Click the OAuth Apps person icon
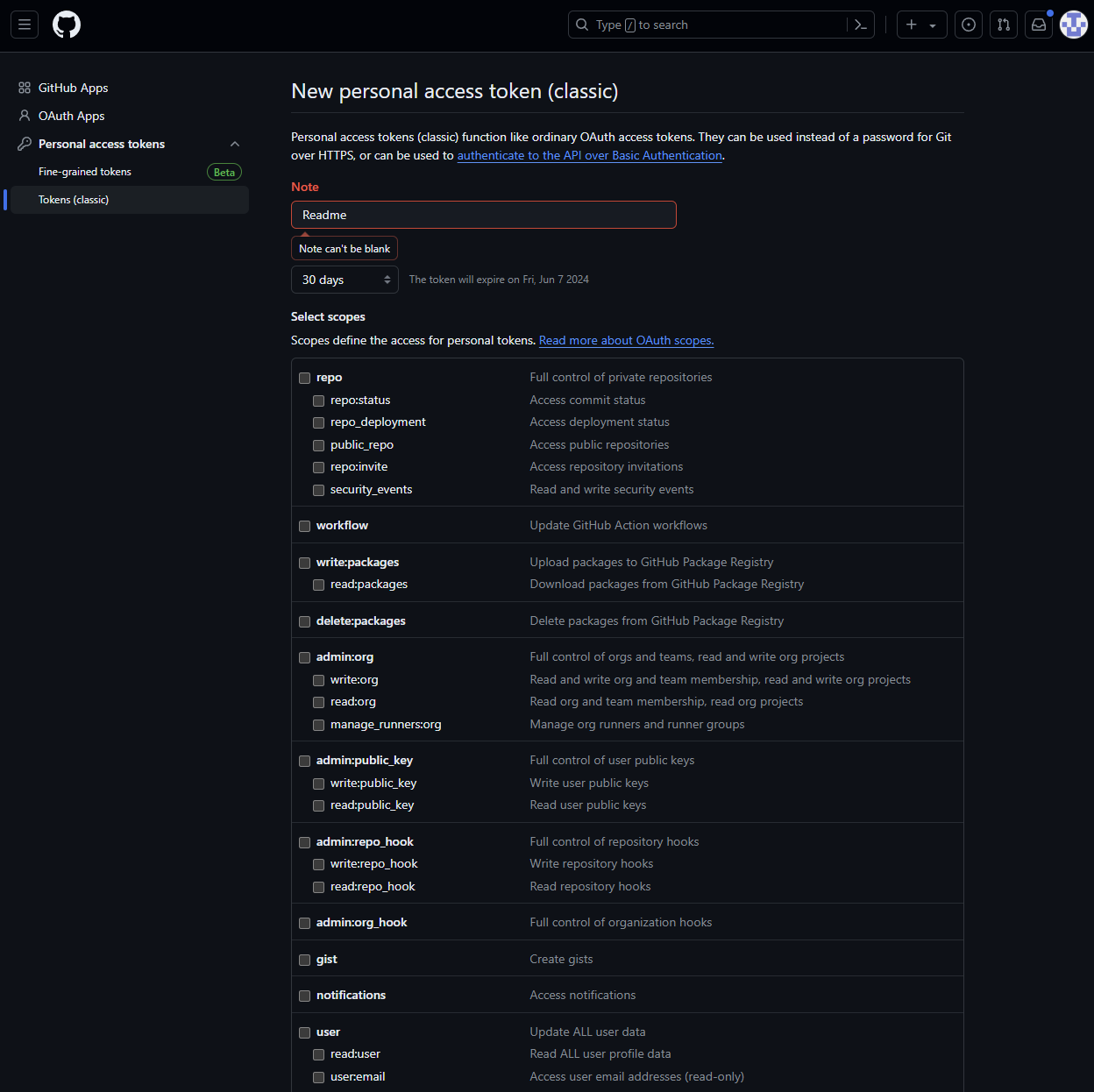Screen dimensions: 1094x1092 (x=25, y=116)
